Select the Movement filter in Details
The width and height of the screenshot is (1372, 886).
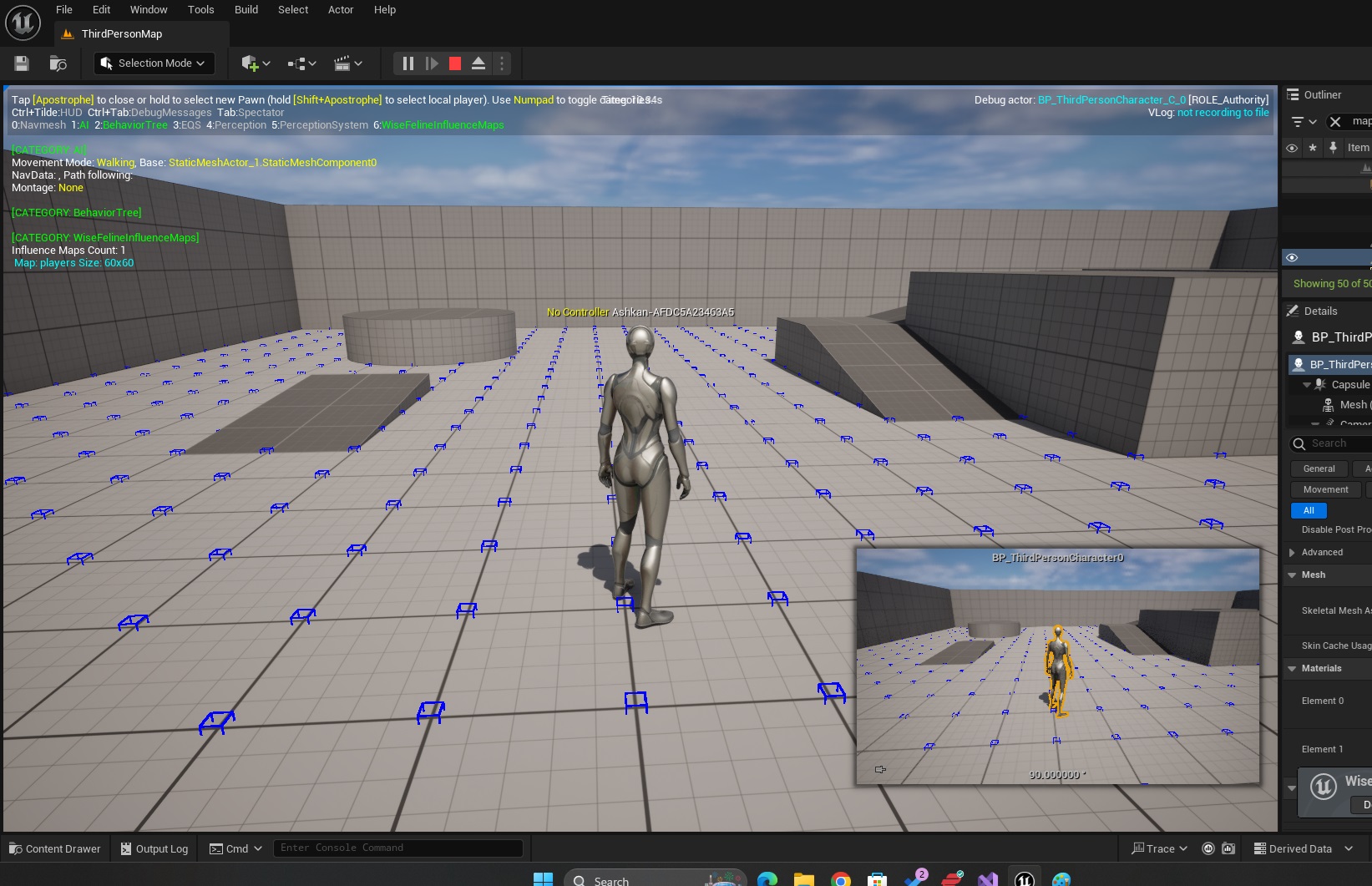click(1325, 490)
